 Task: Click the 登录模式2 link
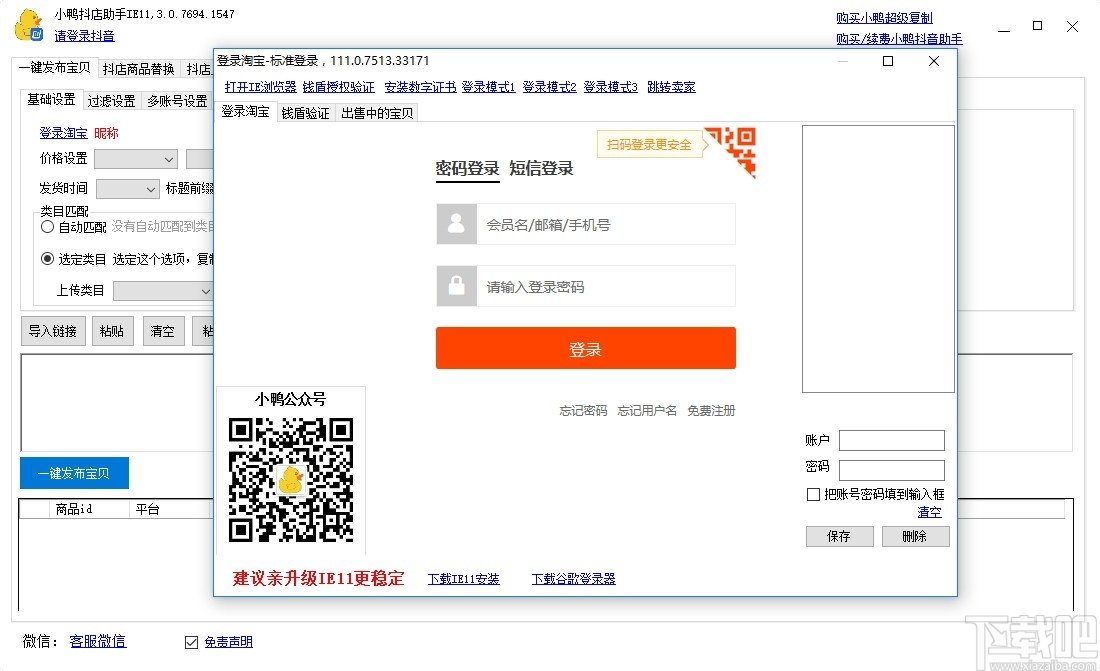point(549,87)
